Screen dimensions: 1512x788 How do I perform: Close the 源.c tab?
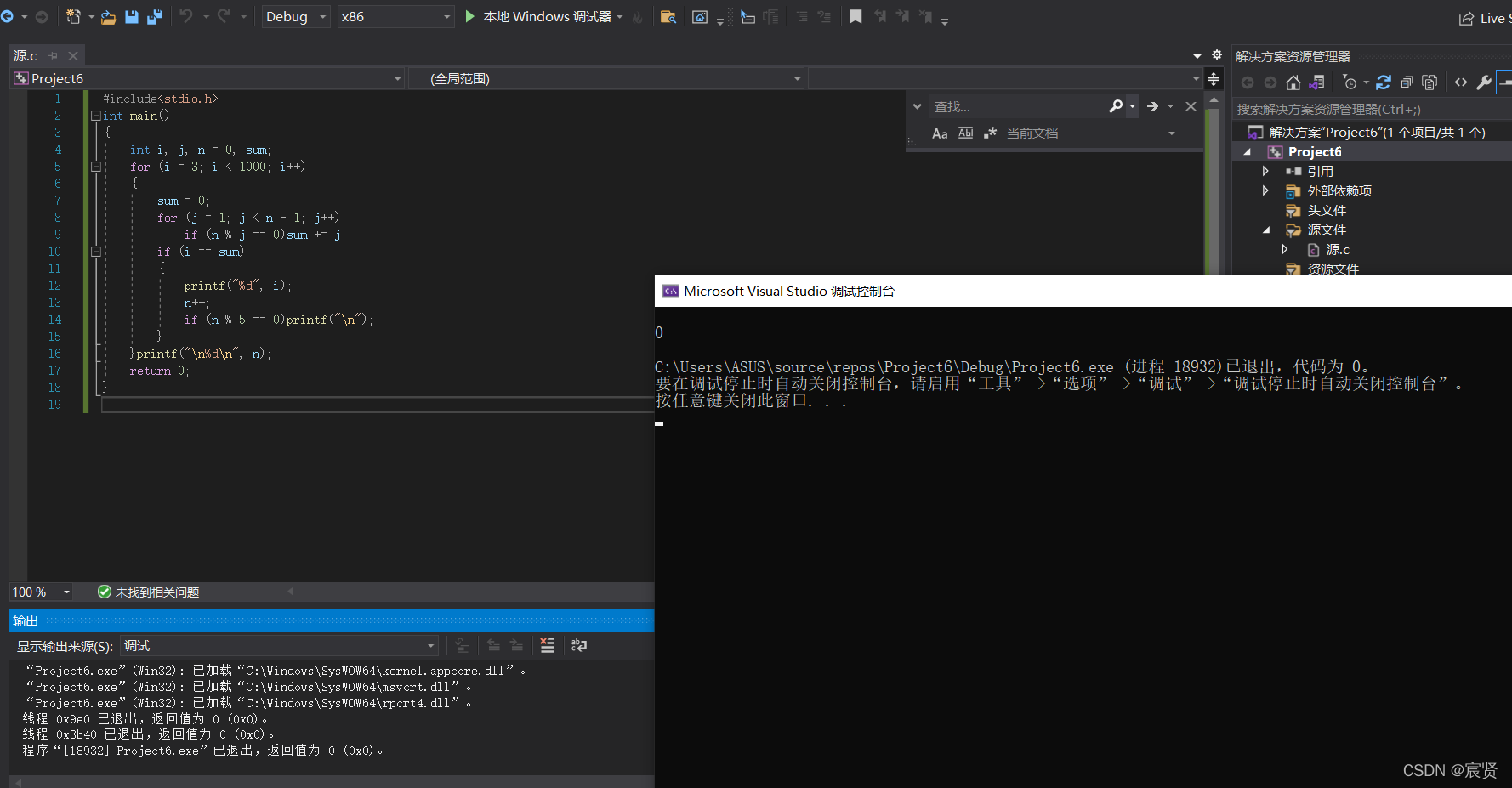tap(73, 55)
